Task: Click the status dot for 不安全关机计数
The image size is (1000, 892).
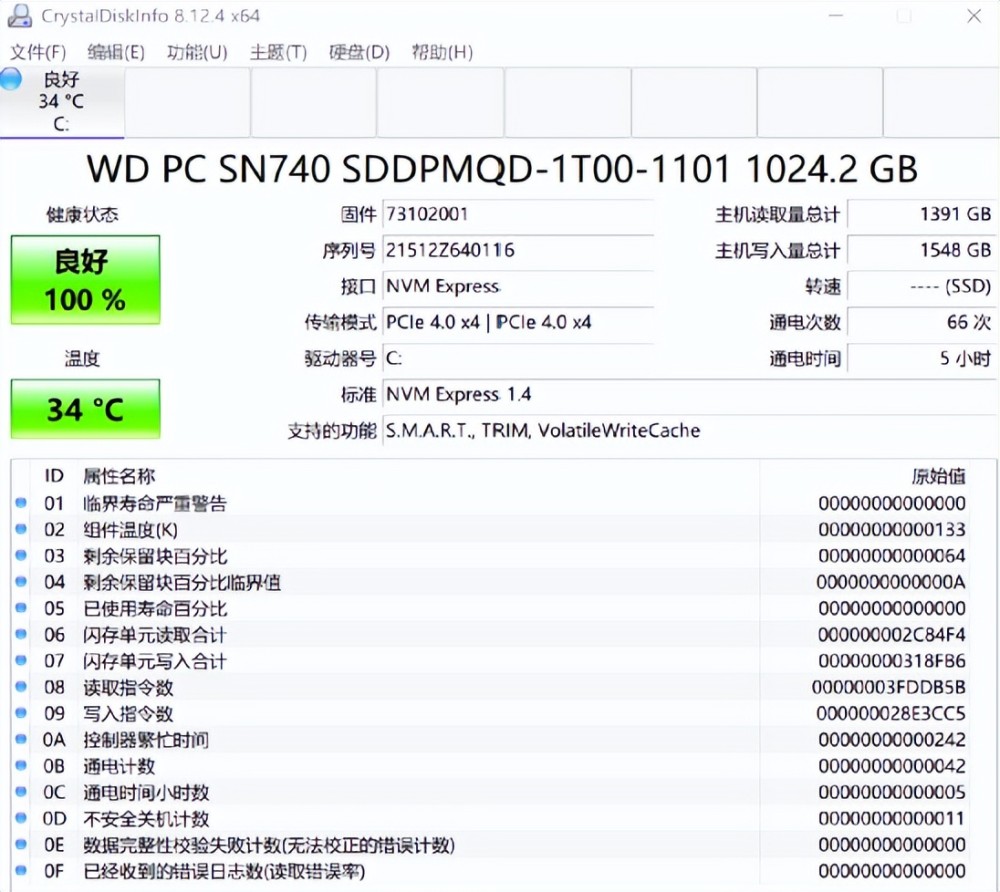Action: click(21, 819)
